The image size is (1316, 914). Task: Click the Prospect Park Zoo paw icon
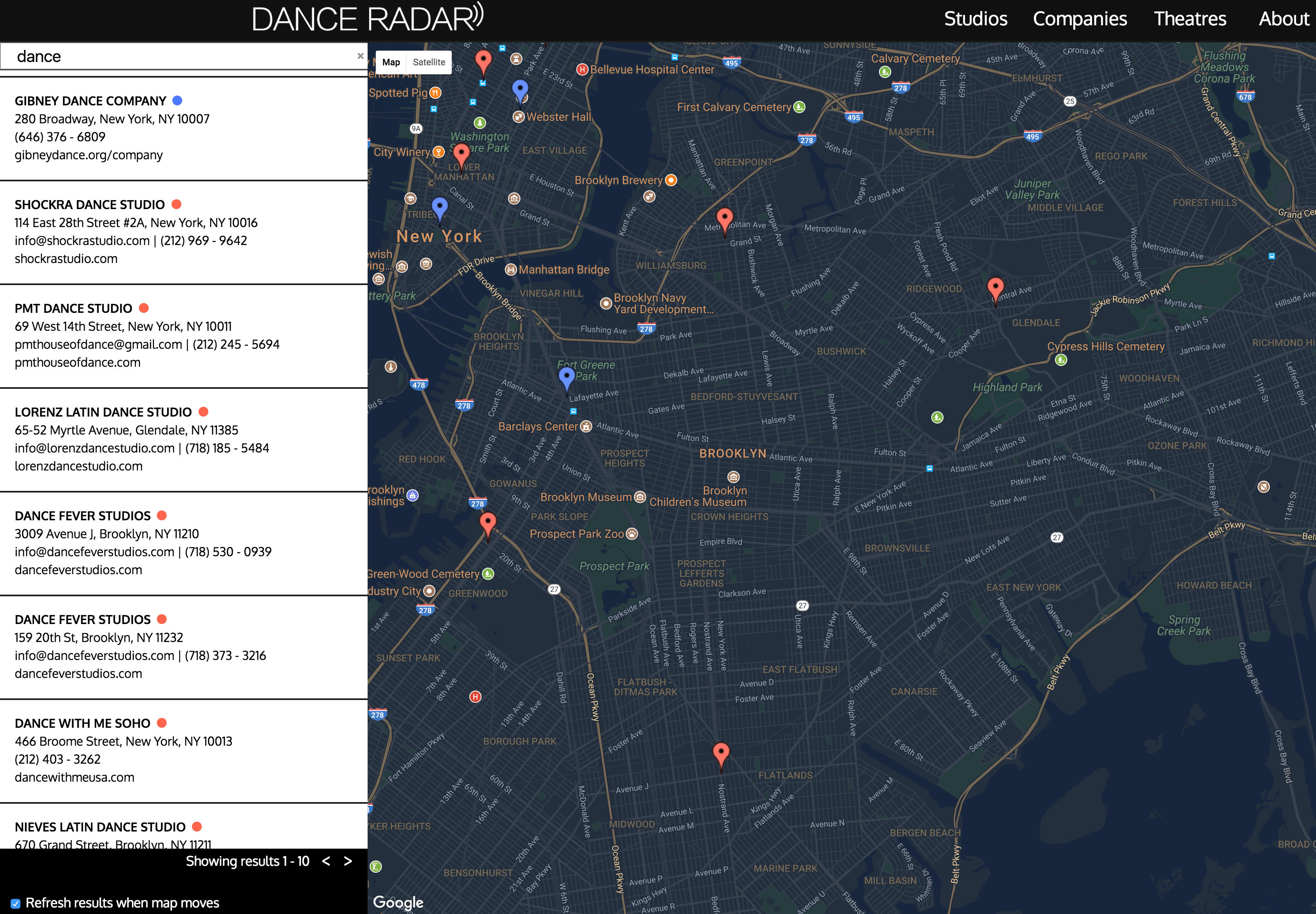click(632, 534)
